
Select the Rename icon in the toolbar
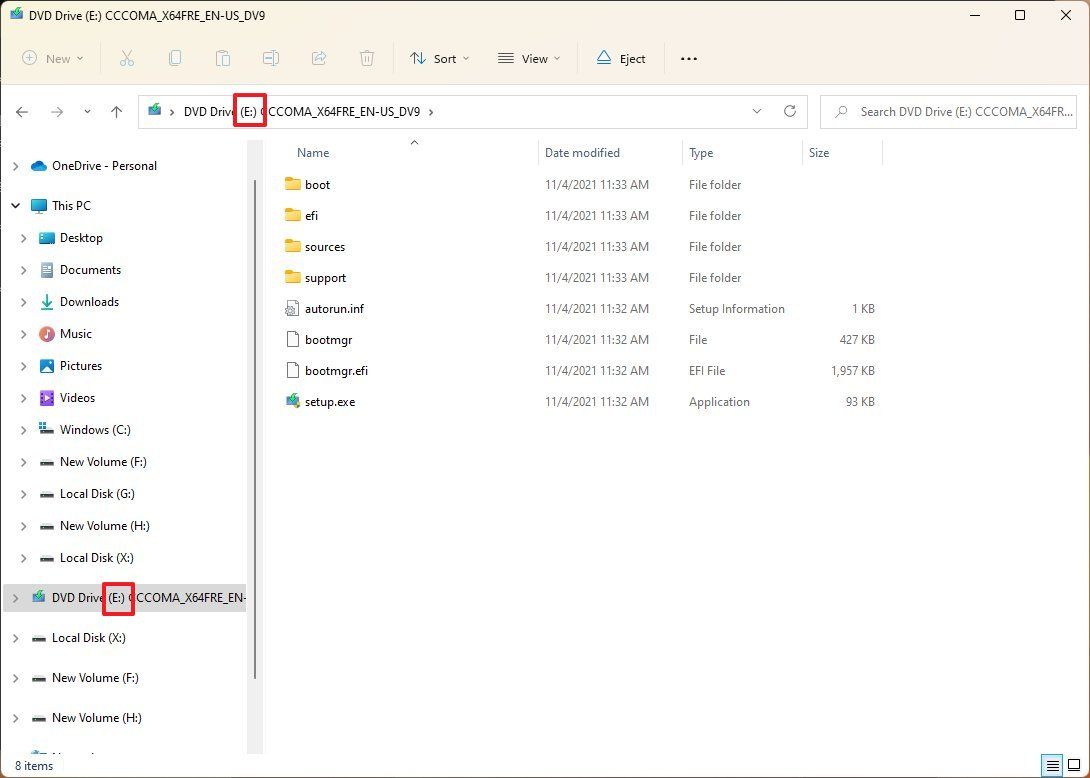271,58
